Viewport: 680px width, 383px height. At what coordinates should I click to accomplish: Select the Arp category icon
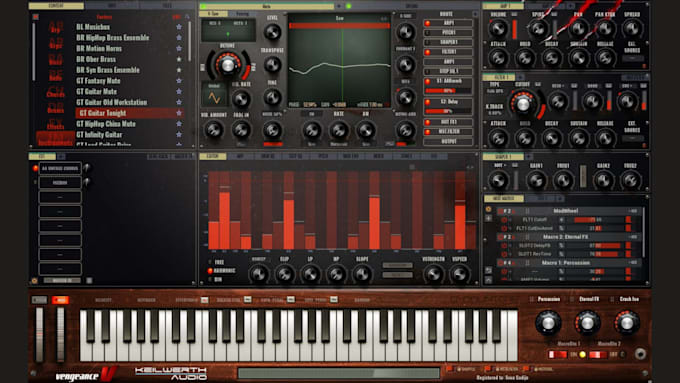pyautogui.click(x=56, y=27)
